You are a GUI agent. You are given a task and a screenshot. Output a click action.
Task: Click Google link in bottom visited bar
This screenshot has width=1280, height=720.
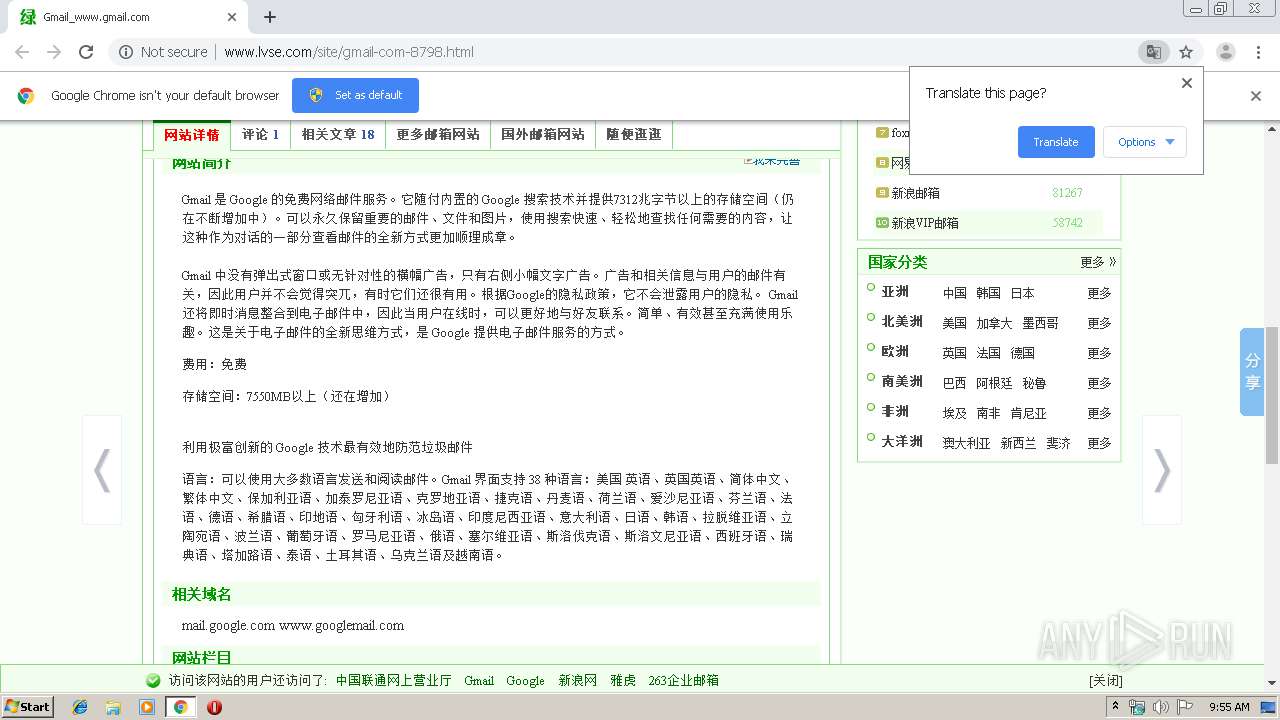point(525,680)
